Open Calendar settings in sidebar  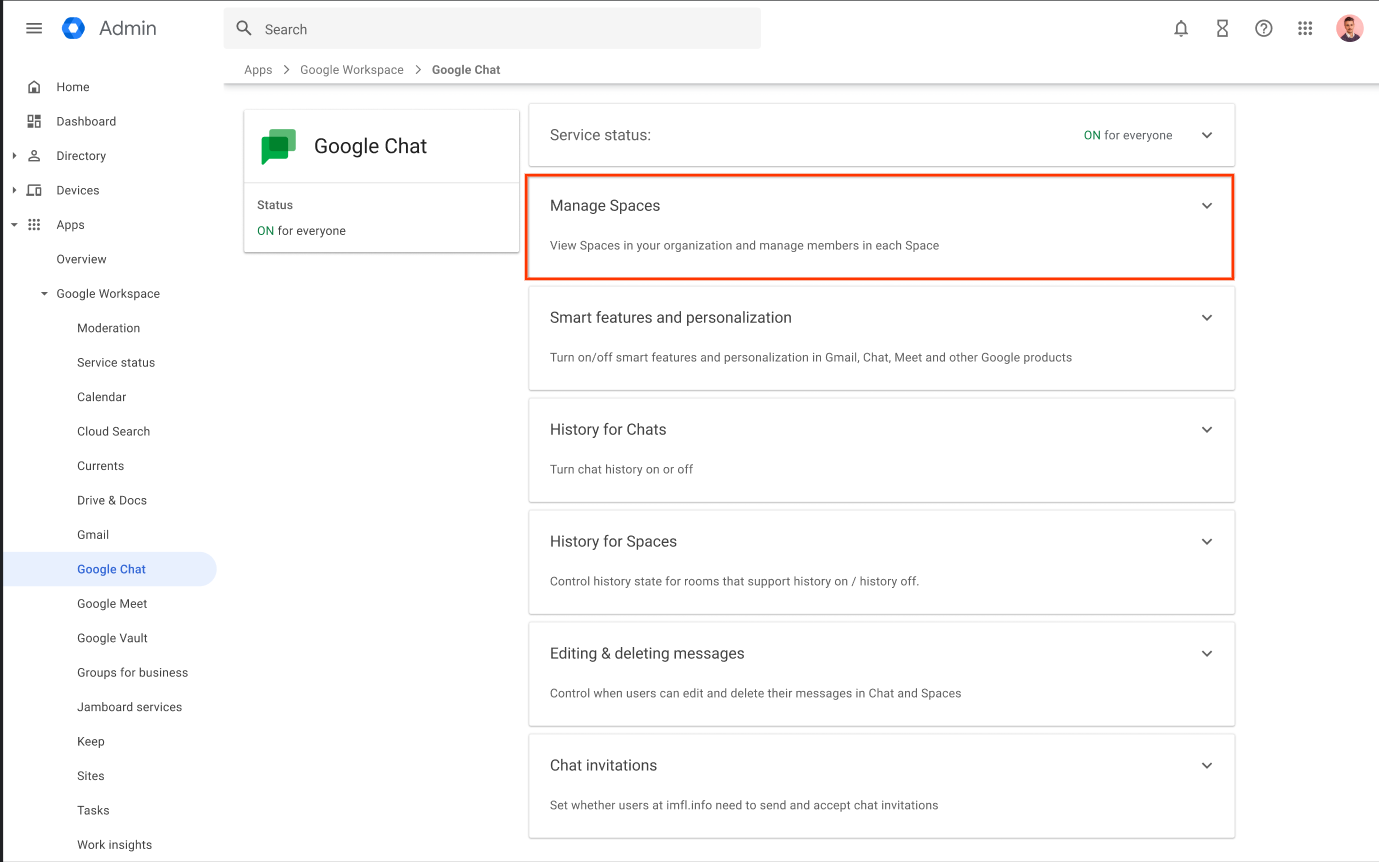pos(101,397)
